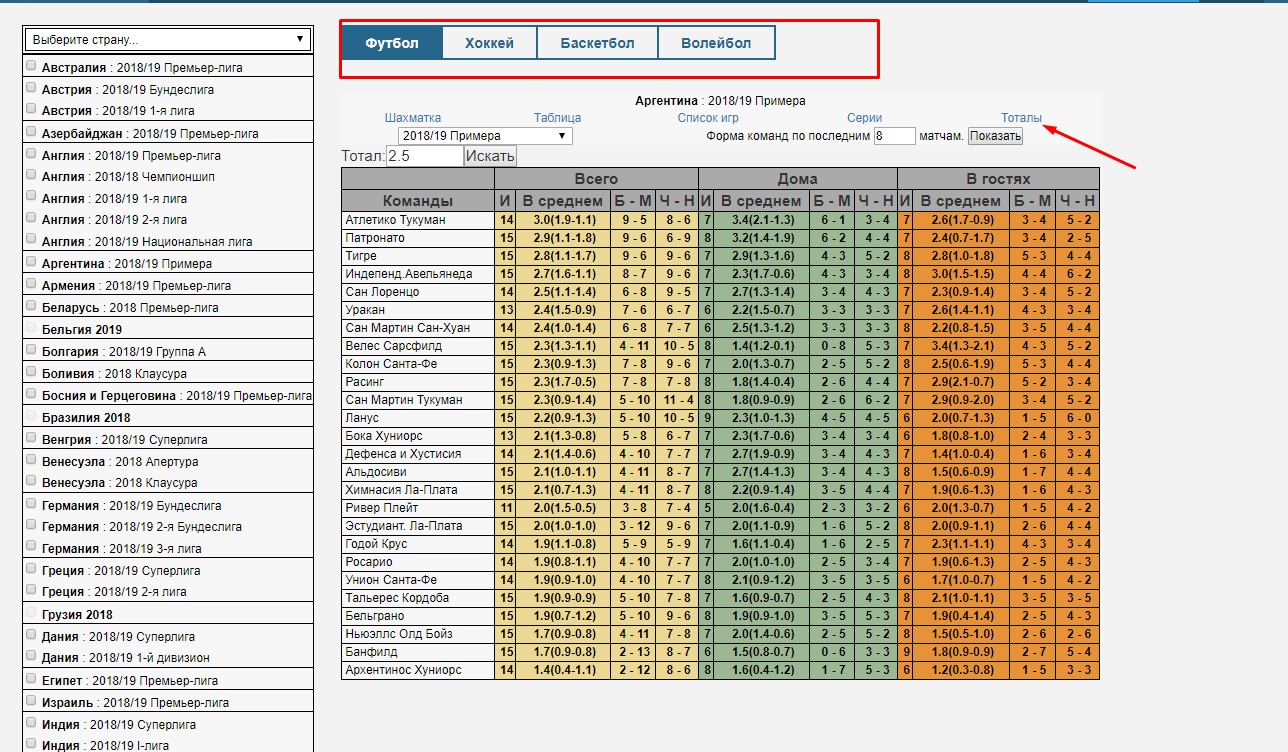
Task: Click the Патронато team name
Action: click(x=373, y=238)
